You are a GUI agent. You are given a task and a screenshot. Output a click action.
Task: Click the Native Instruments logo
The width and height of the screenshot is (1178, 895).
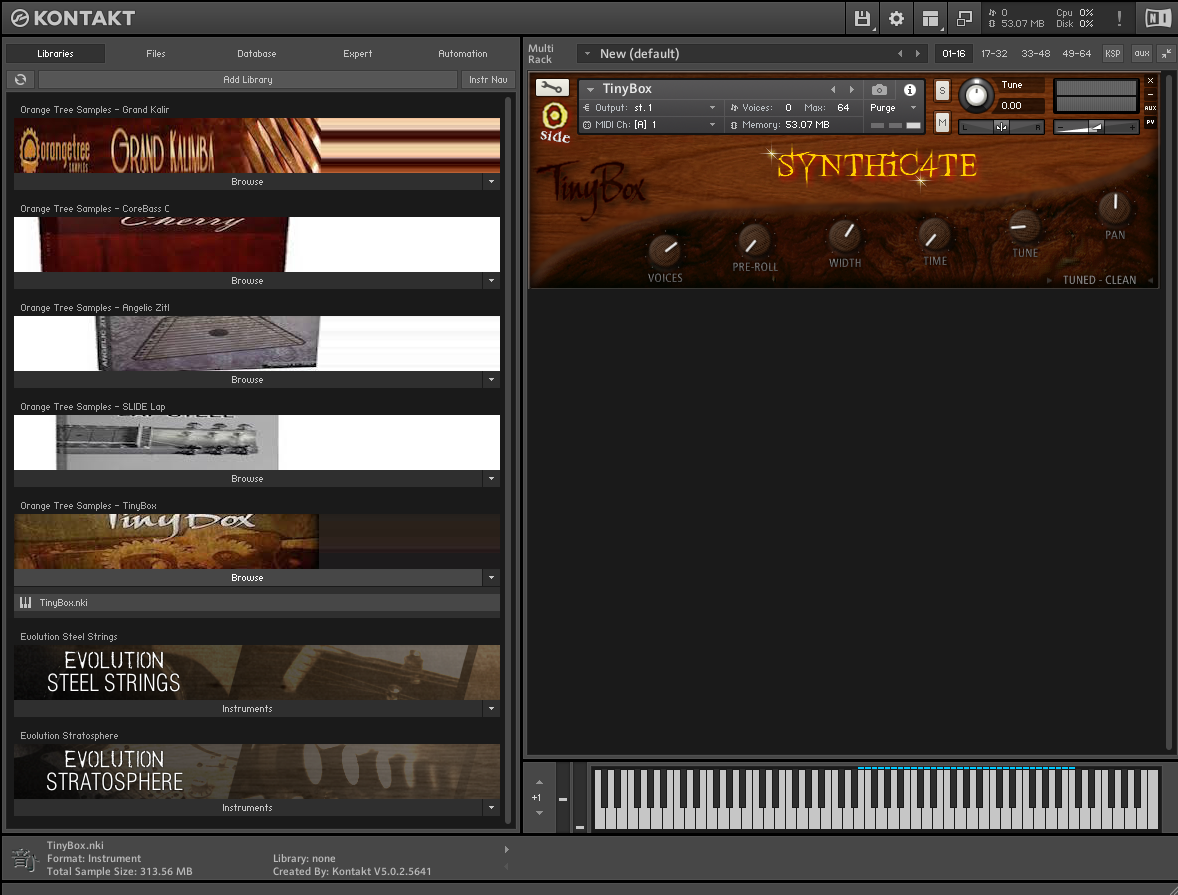(1158, 18)
